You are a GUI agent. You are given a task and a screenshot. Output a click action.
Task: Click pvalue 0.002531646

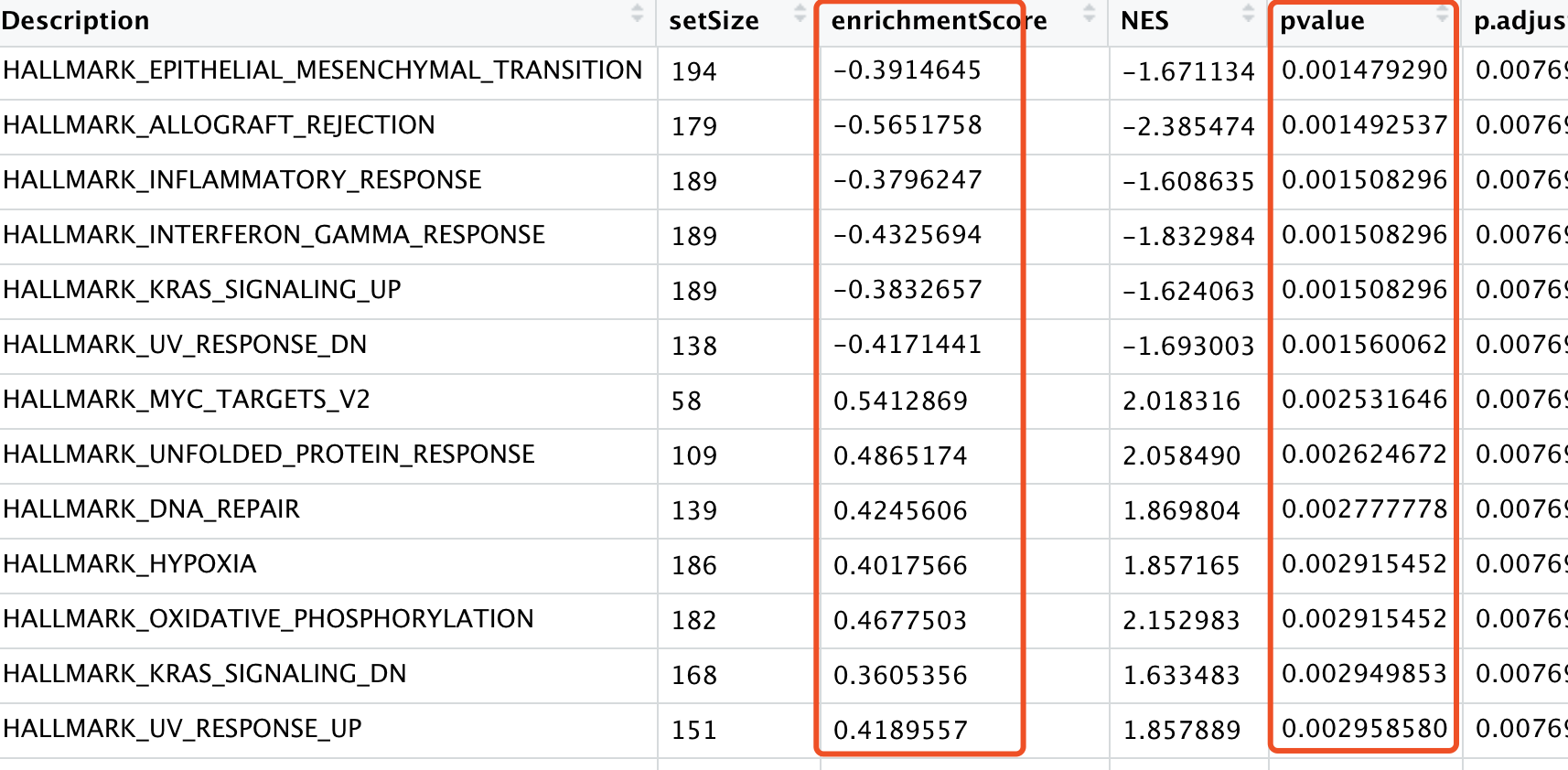click(1364, 400)
